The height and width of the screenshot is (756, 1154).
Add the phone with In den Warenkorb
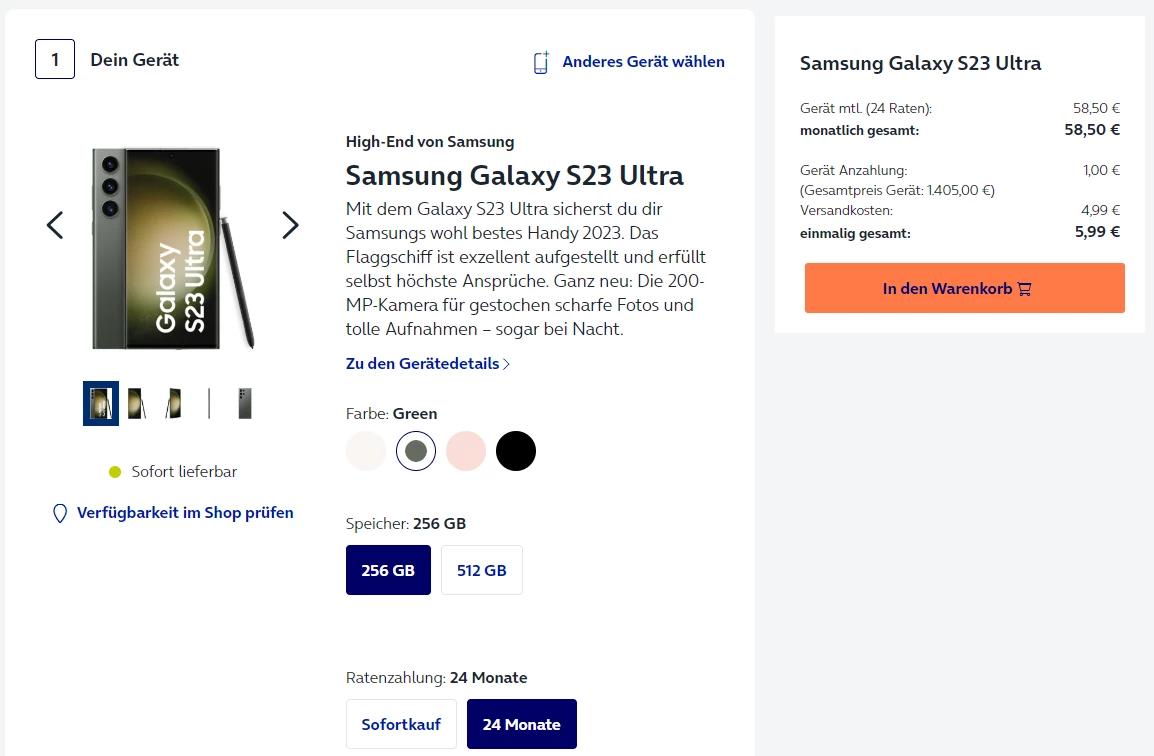coord(964,288)
